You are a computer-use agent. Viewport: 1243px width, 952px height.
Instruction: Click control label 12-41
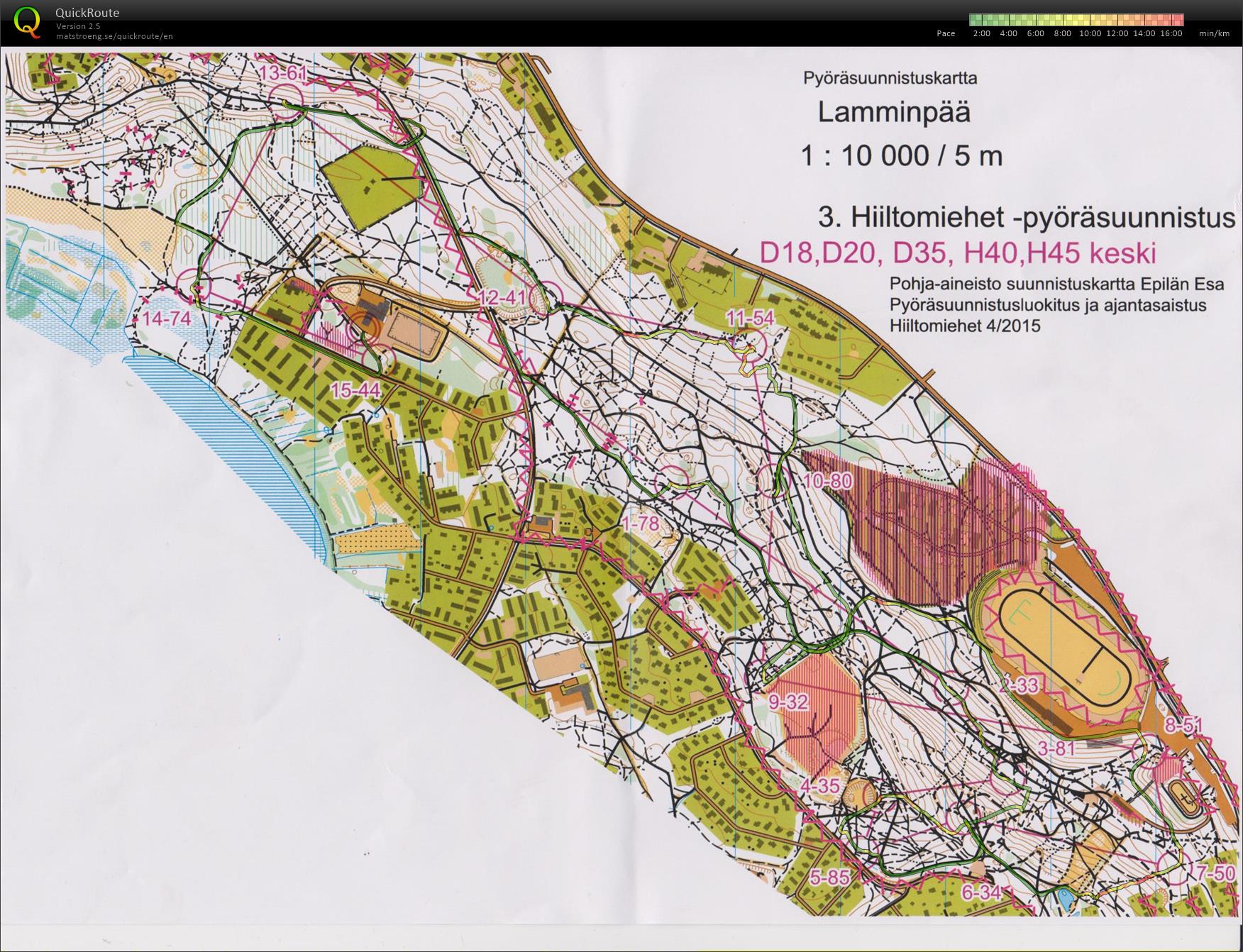[x=502, y=297]
